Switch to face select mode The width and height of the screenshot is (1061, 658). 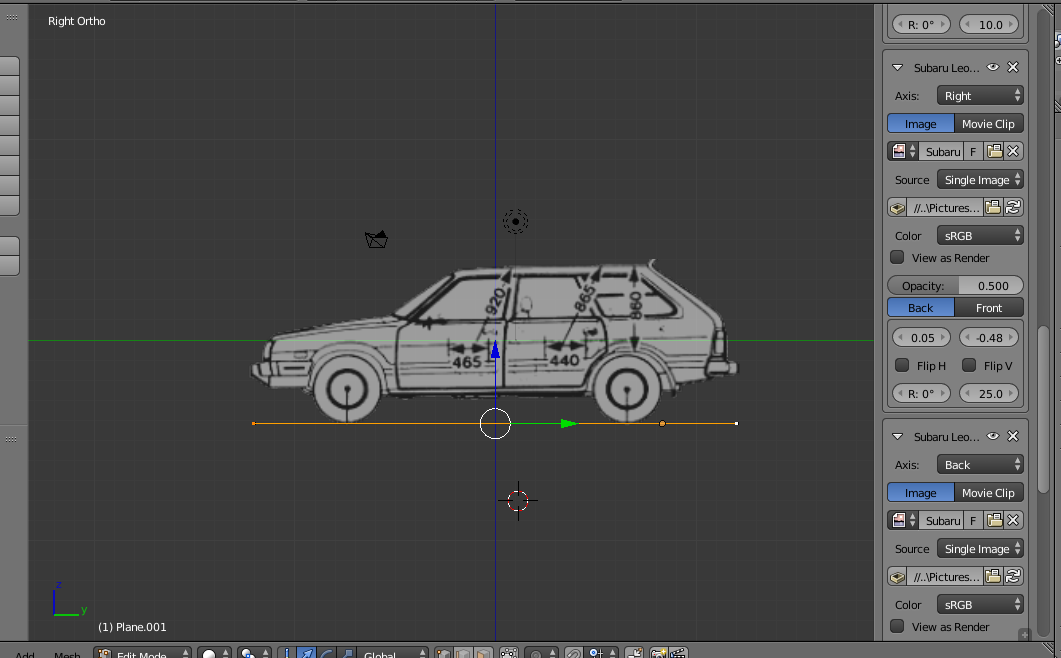pyautogui.click(x=483, y=653)
